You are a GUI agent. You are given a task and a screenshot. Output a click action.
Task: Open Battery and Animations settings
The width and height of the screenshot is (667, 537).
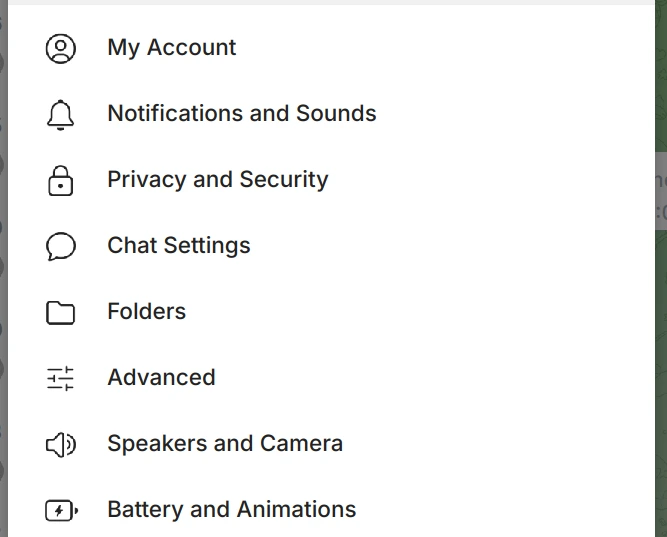click(x=331, y=509)
